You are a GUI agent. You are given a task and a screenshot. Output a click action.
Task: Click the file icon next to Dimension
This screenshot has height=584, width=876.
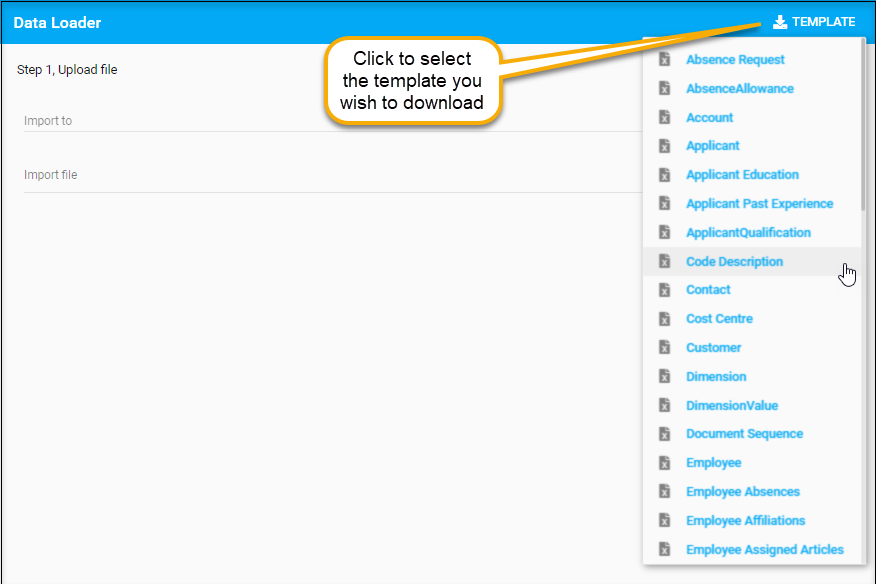(664, 377)
